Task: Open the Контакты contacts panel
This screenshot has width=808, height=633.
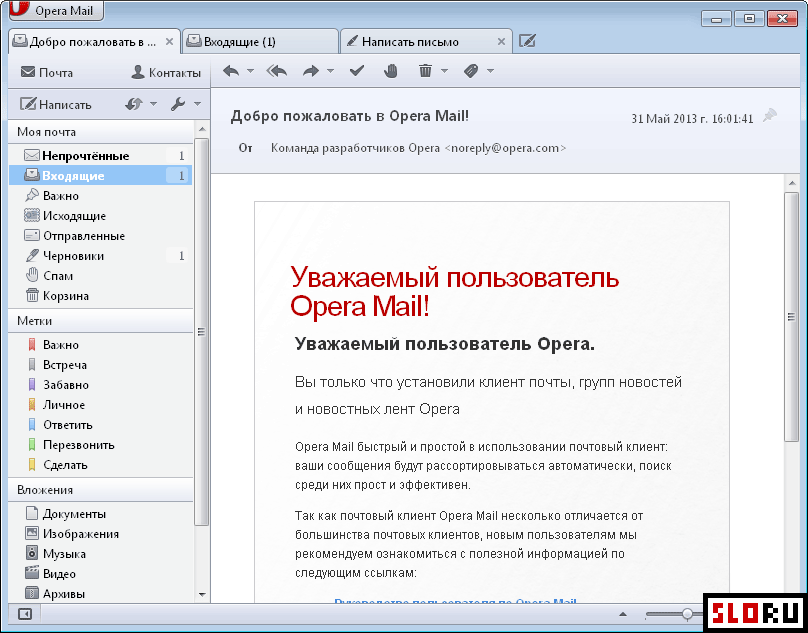Action: 166,73
